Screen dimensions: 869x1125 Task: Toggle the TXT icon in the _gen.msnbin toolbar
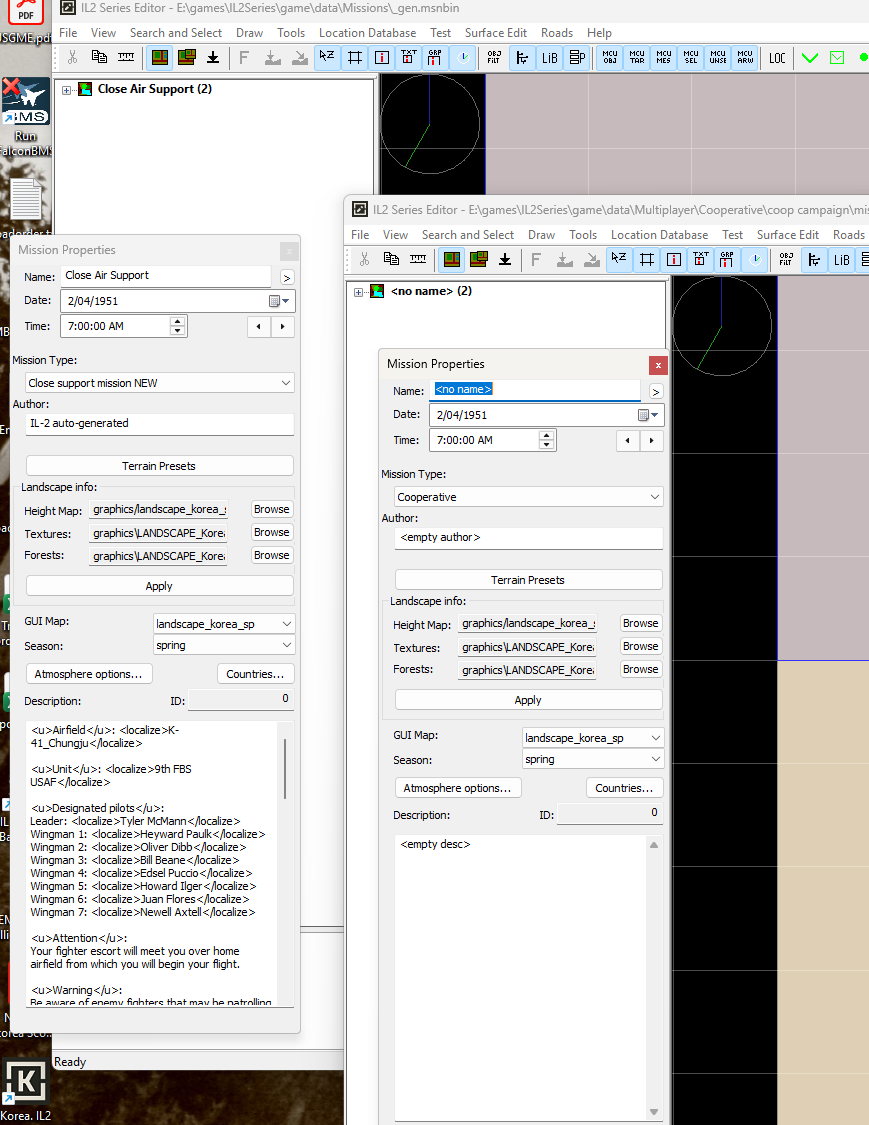click(408, 57)
